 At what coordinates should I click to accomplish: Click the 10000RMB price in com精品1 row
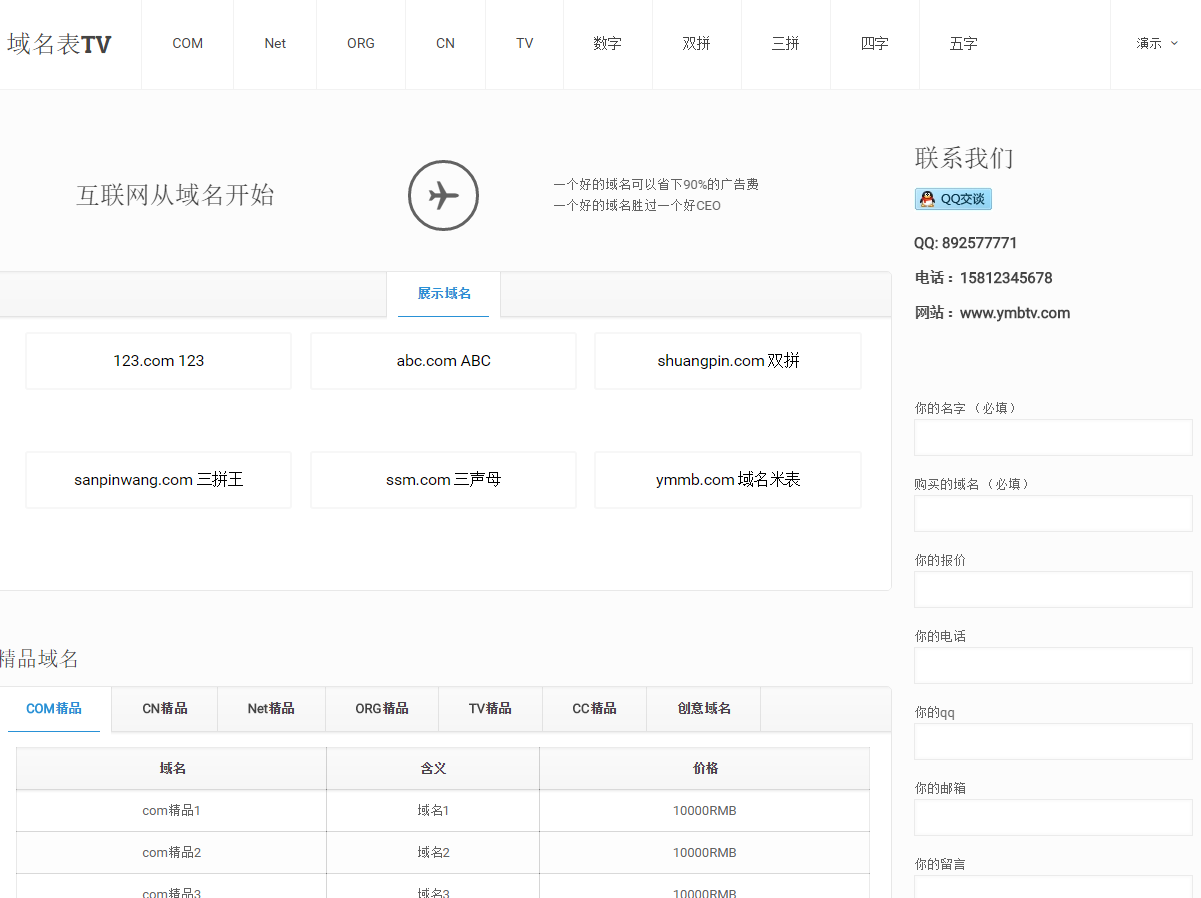click(705, 811)
